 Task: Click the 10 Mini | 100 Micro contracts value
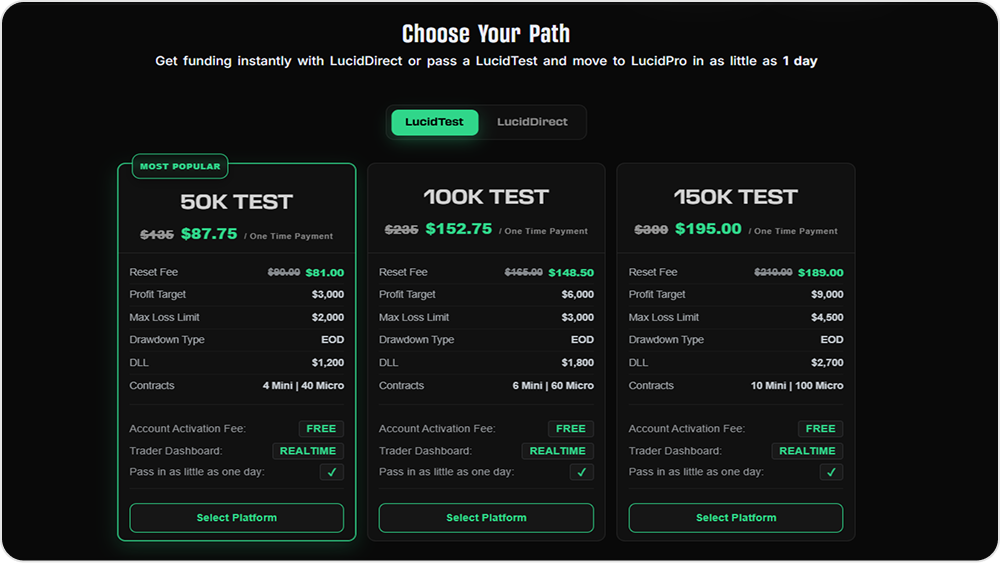coord(797,386)
